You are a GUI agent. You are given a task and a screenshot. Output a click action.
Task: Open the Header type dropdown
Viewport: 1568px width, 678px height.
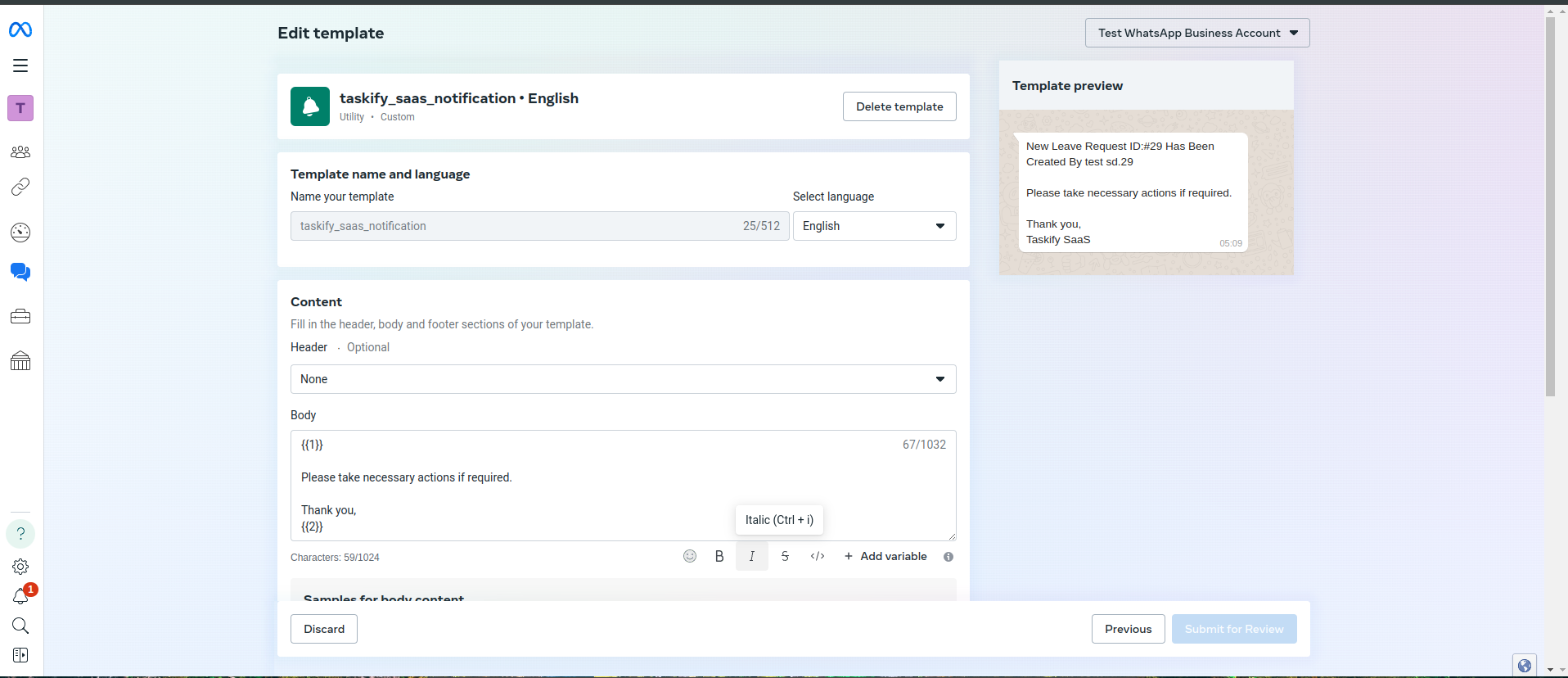(x=623, y=379)
